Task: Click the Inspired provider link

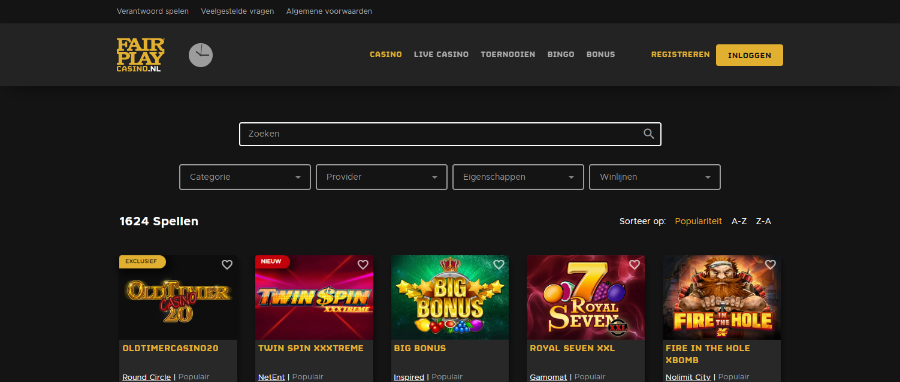Action: coord(409,377)
